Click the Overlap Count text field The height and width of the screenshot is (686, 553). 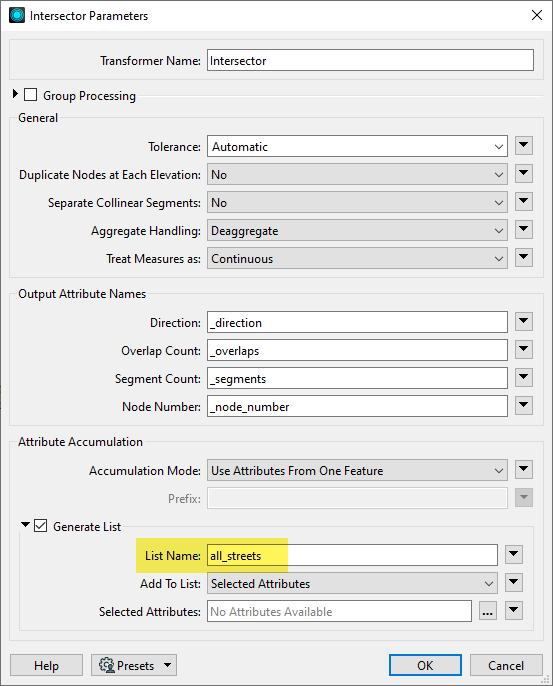click(357, 350)
